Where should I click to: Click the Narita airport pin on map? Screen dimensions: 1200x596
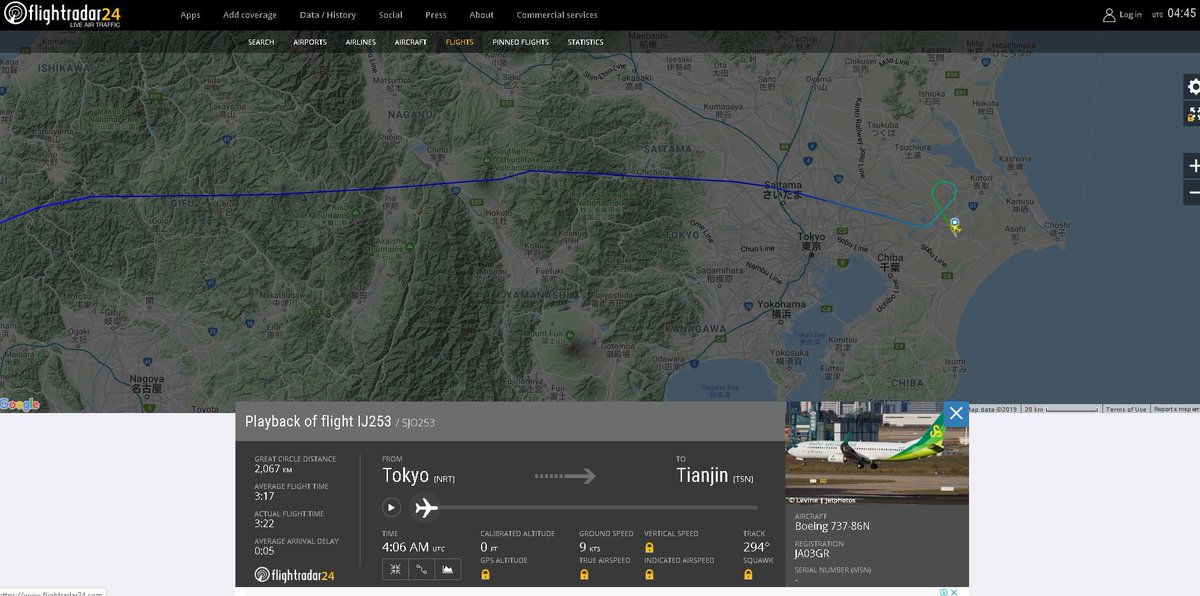(x=955, y=223)
